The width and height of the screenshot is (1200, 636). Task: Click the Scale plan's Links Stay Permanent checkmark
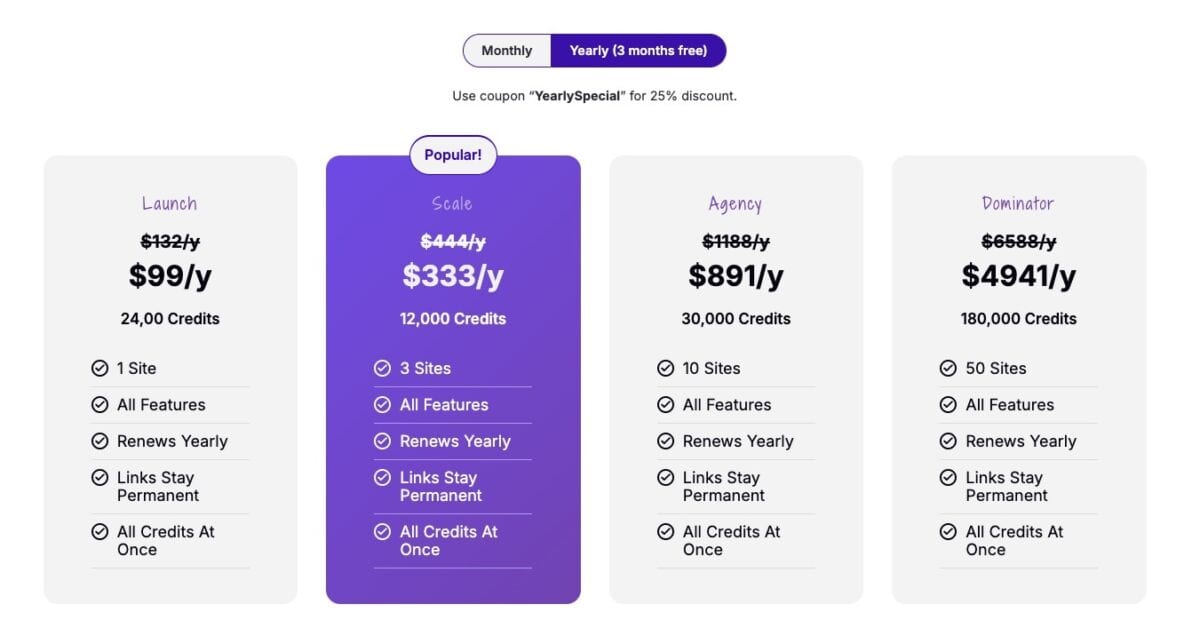pos(382,478)
